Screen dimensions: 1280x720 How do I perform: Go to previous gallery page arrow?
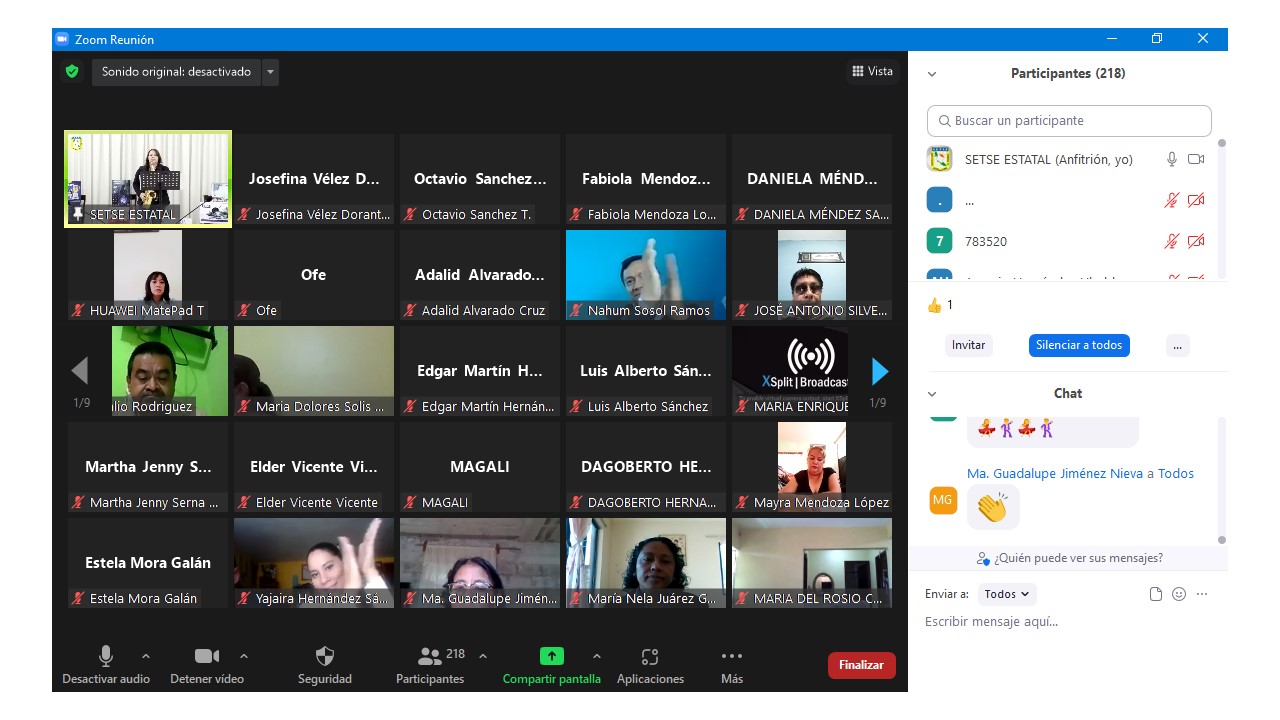(80, 372)
